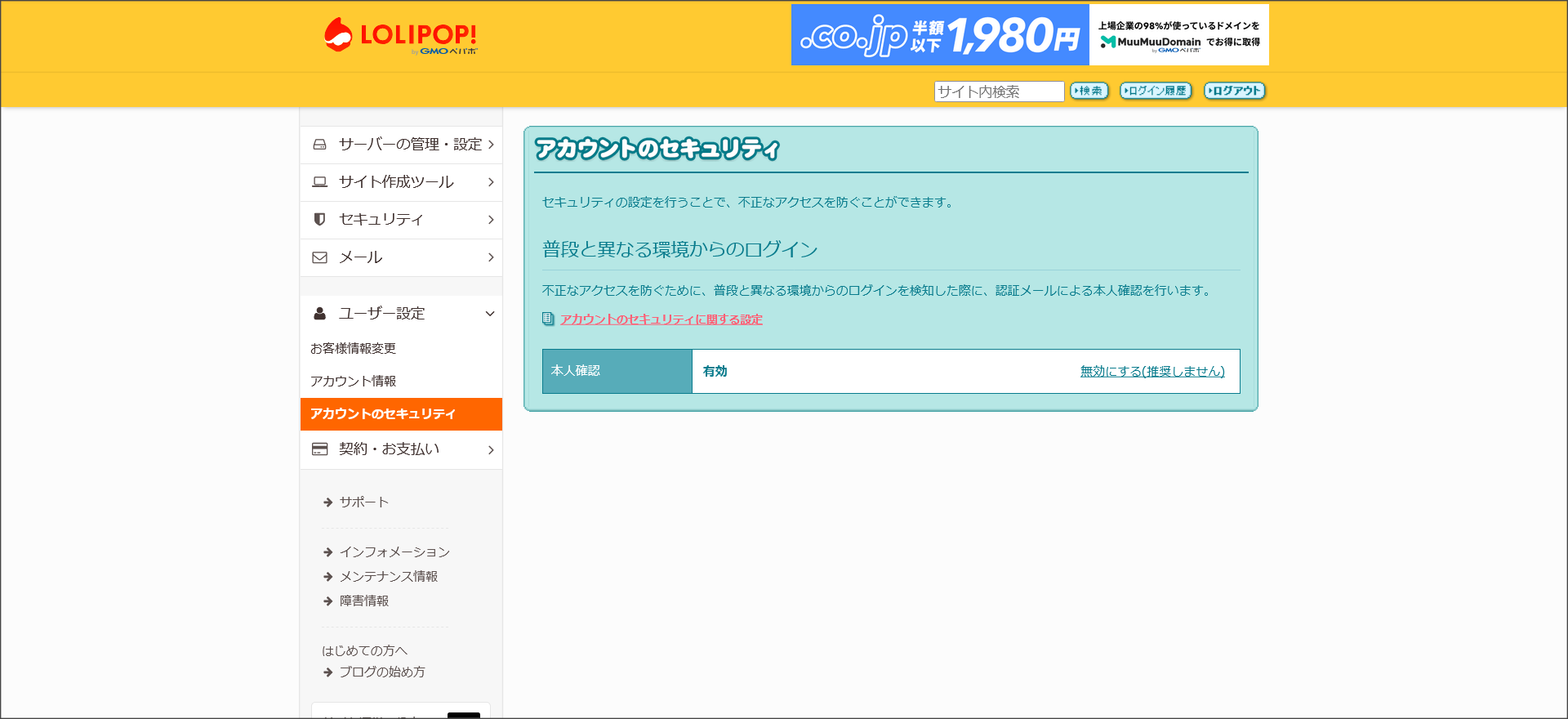Open the メンテナンス情報 link
The width and height of the screenshot is (1568, 719).
pos(389,577)
